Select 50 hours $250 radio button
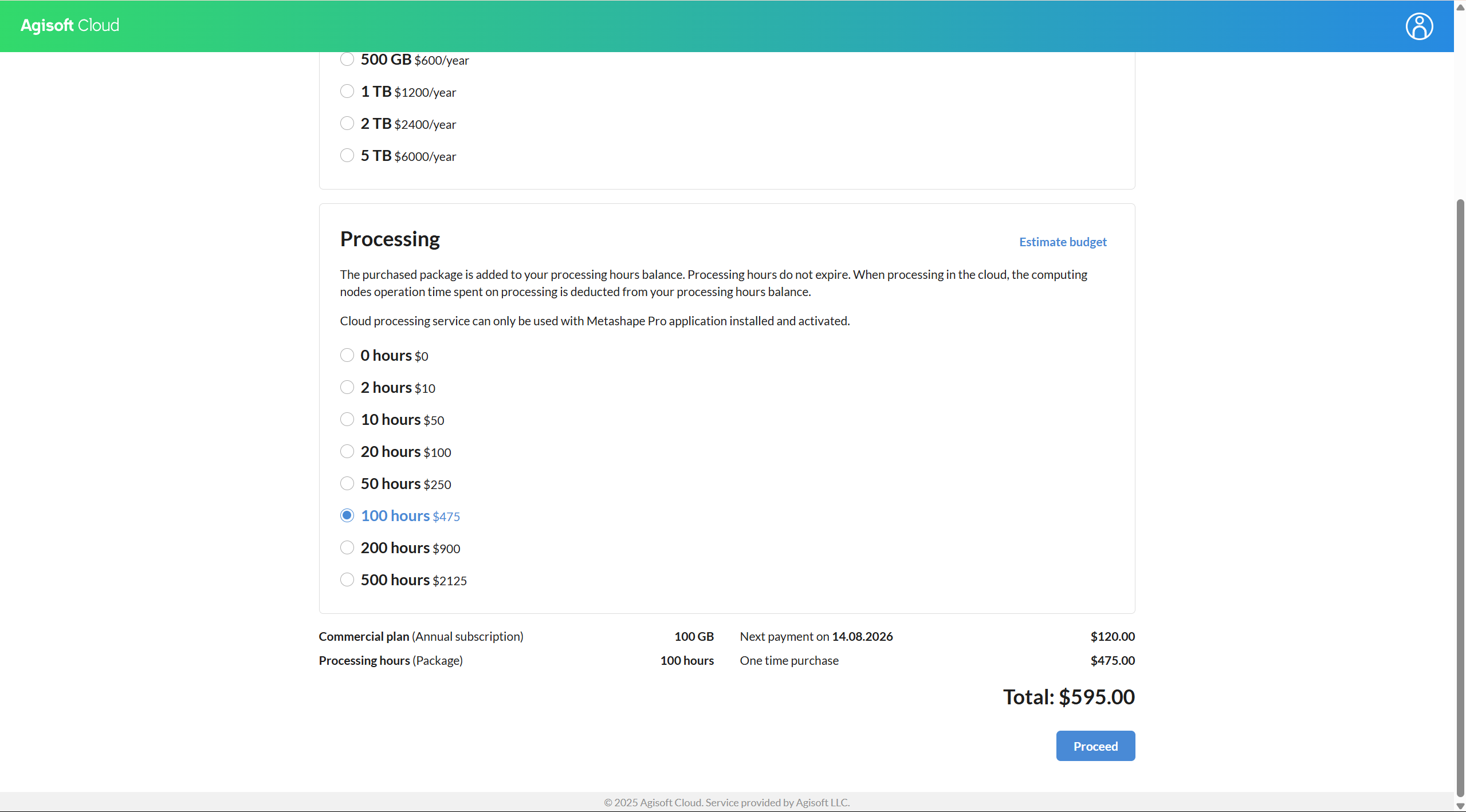Viewport: 1466px width, 812px height. [x=347, y=483]
